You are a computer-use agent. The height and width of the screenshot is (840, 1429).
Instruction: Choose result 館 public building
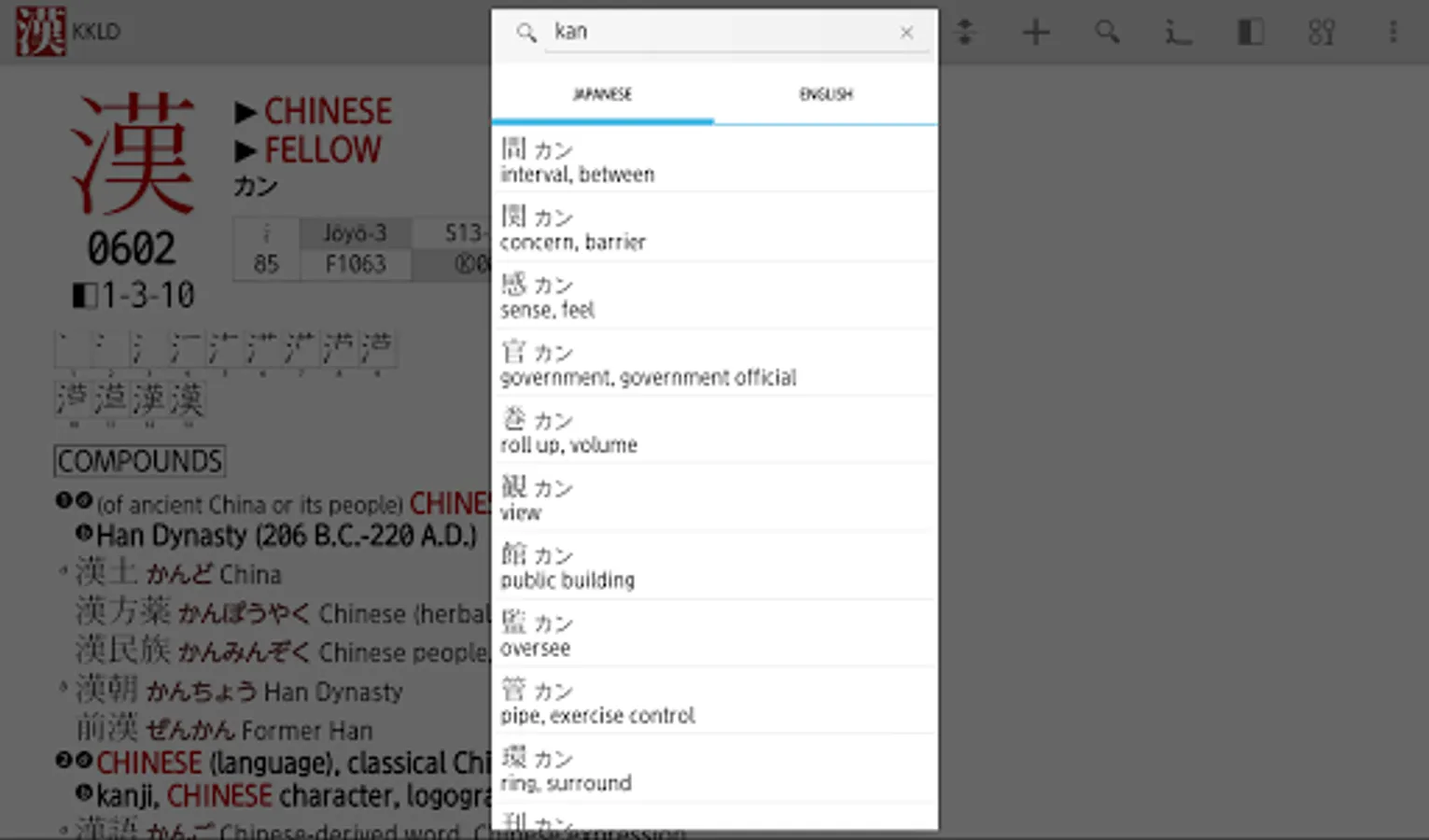tap(714, 566)
